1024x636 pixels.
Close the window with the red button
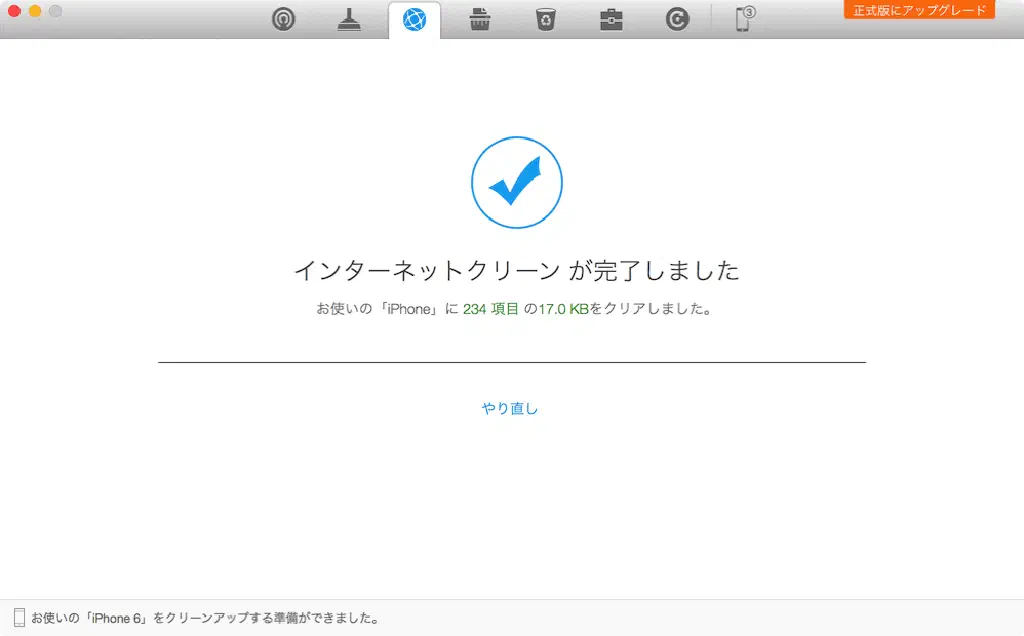(x=15, y=11)
